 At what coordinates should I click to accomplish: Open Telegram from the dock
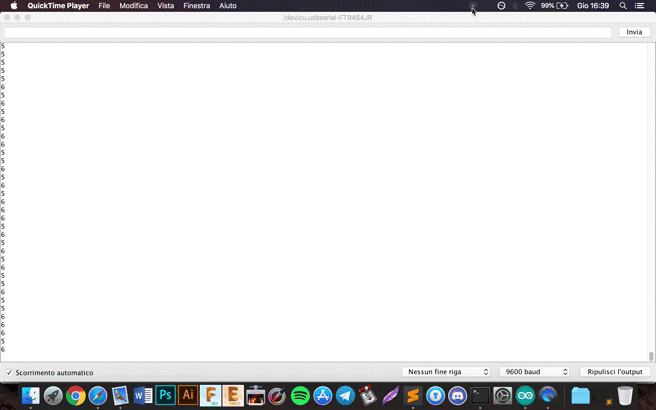(x=345, y=395)
